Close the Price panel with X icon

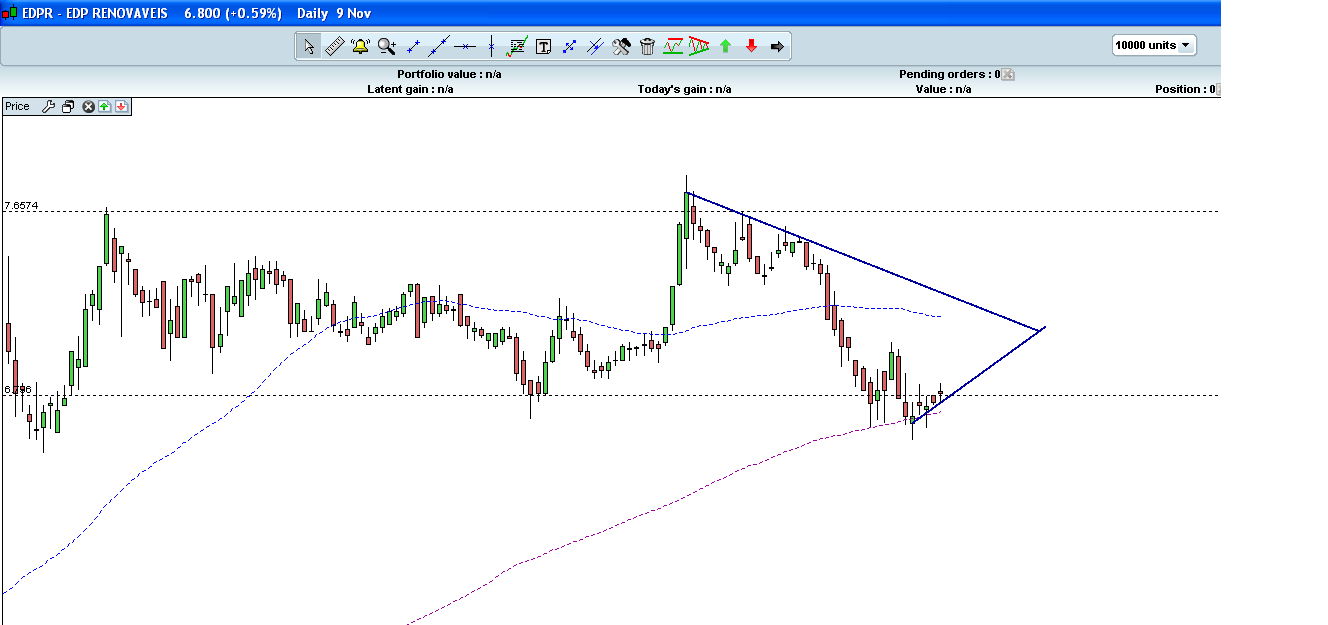click(x=89, y=106)
